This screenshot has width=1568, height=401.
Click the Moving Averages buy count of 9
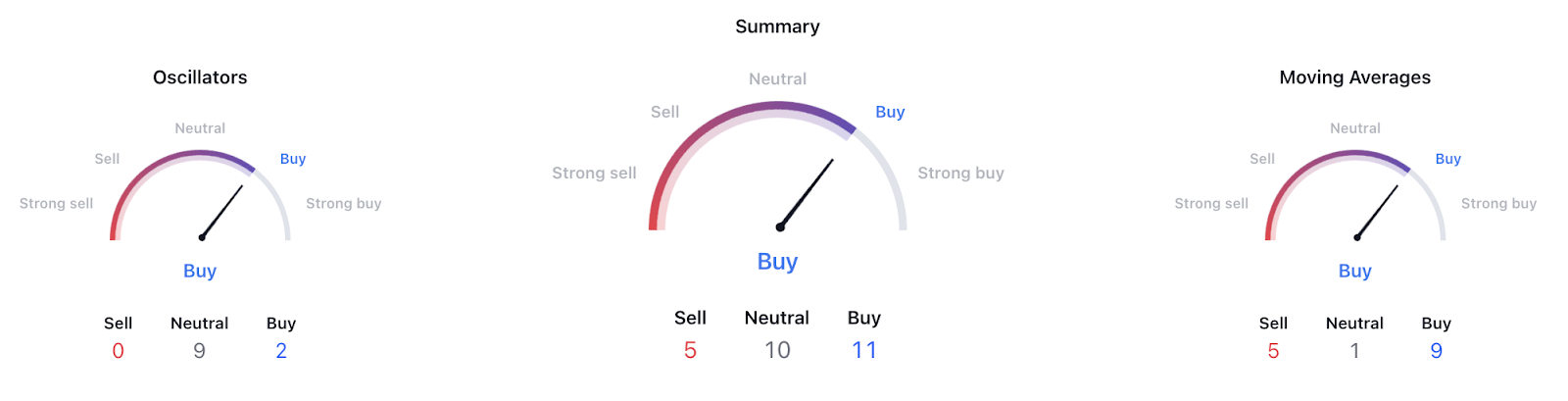(x=1436, y=351)
